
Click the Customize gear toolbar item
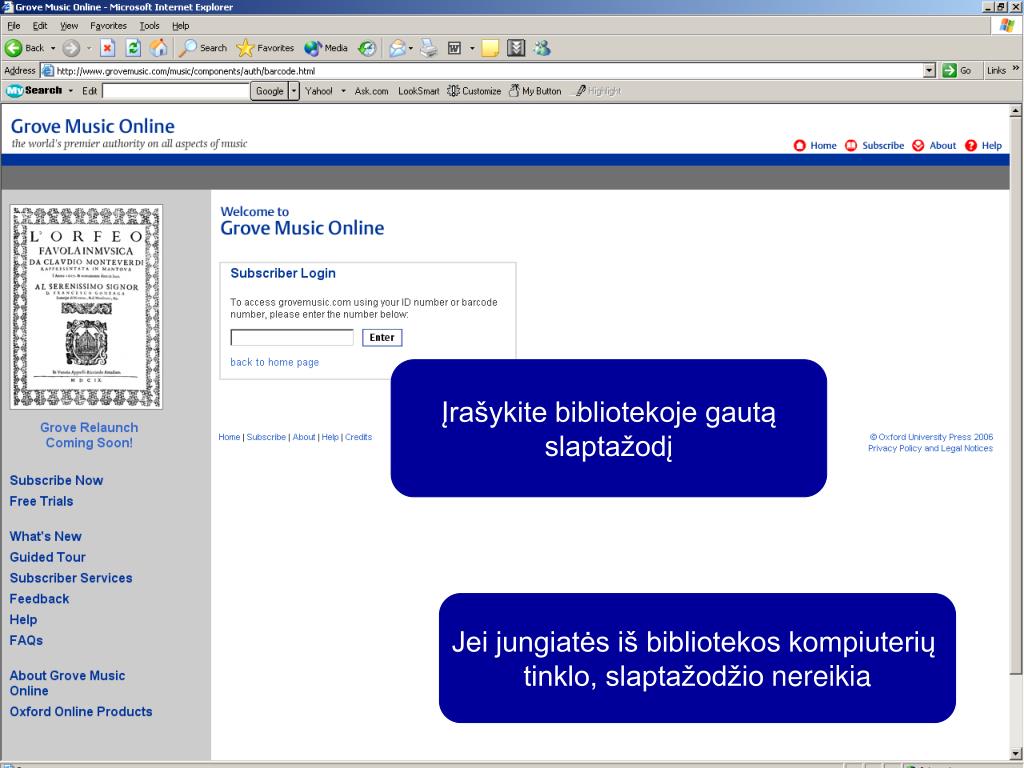[474, 91]
